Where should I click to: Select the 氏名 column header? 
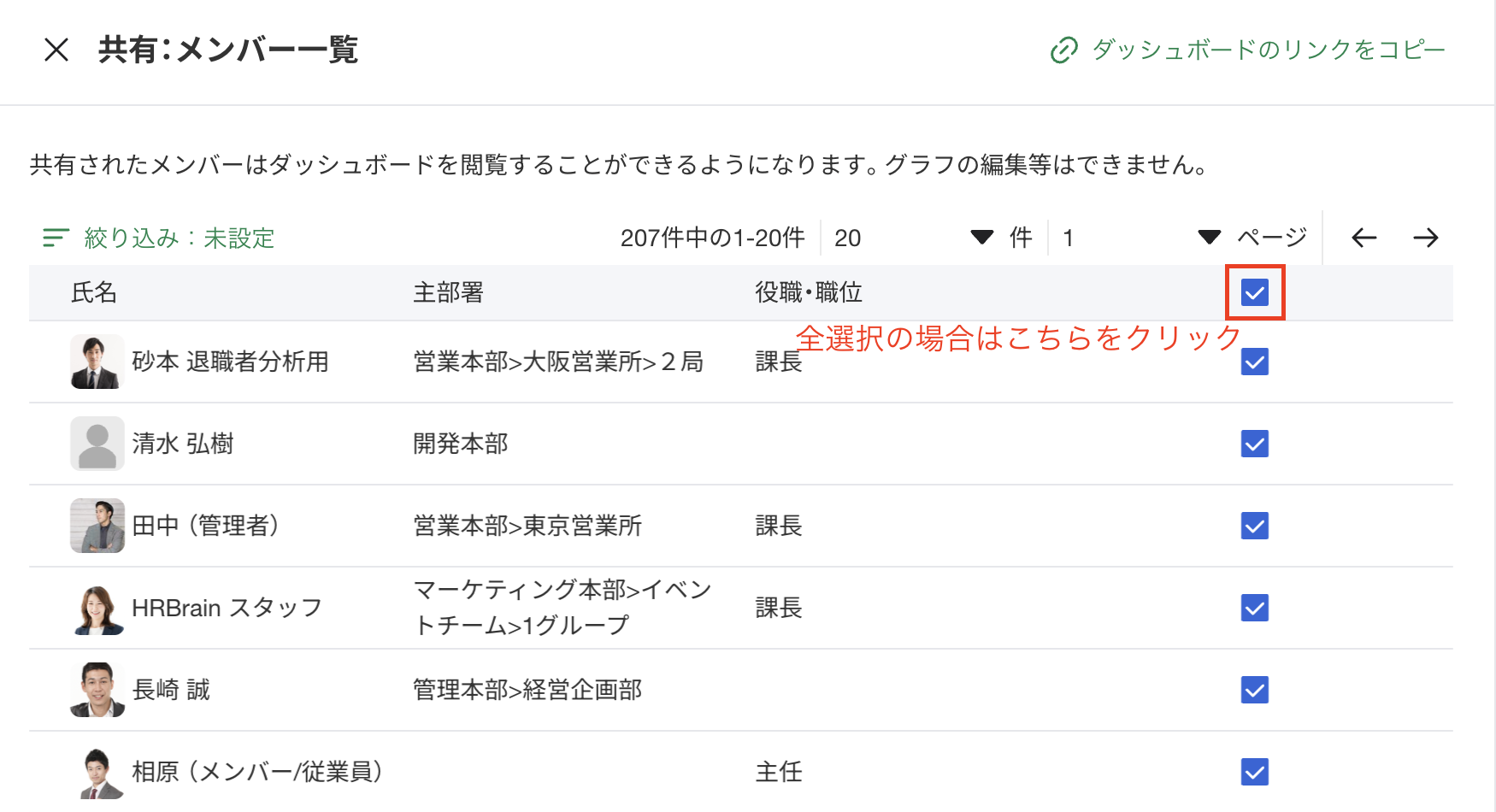92,292
